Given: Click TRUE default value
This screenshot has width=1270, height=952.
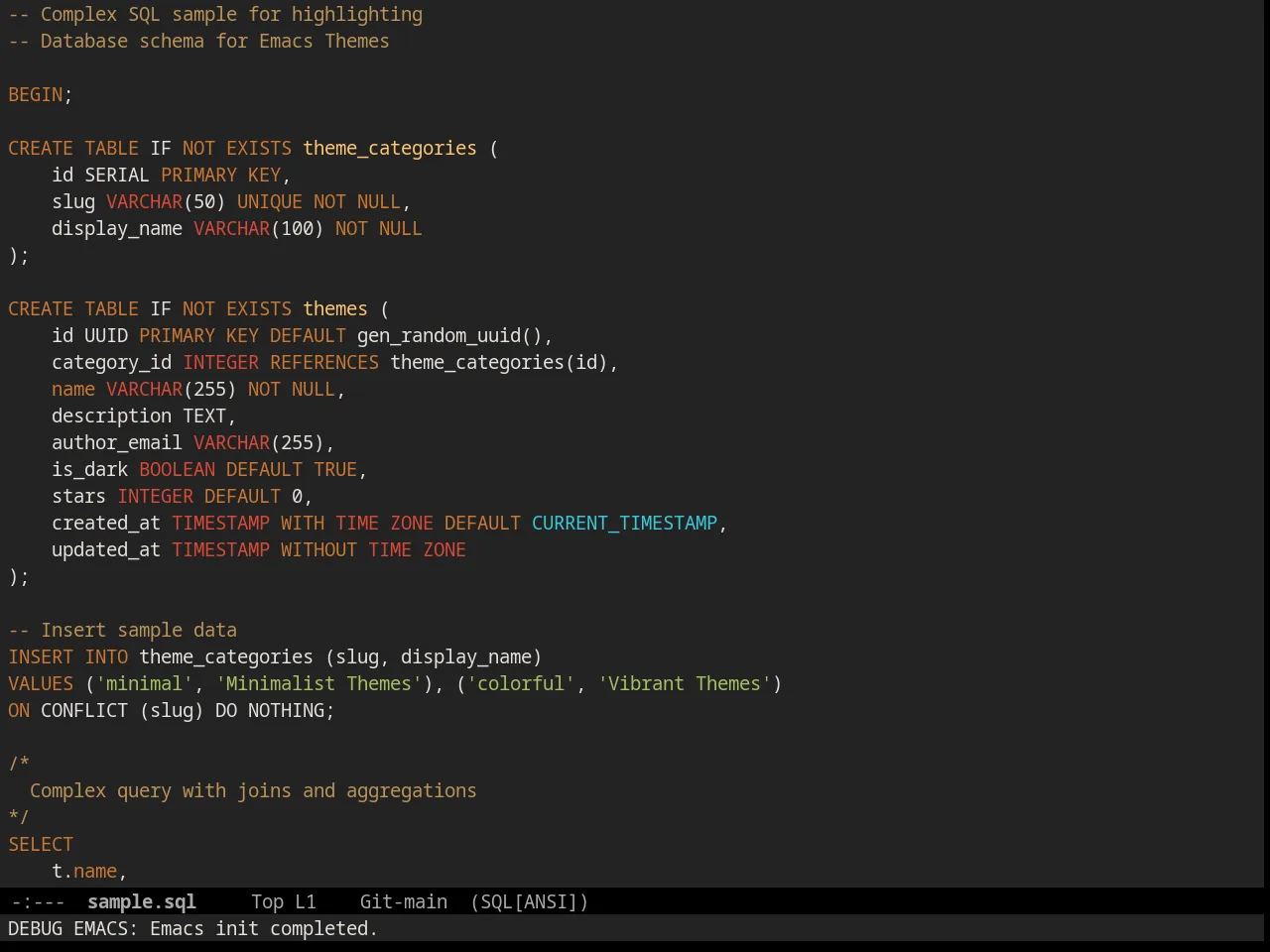Looking at the screenshot, I should tap(334, 469).
